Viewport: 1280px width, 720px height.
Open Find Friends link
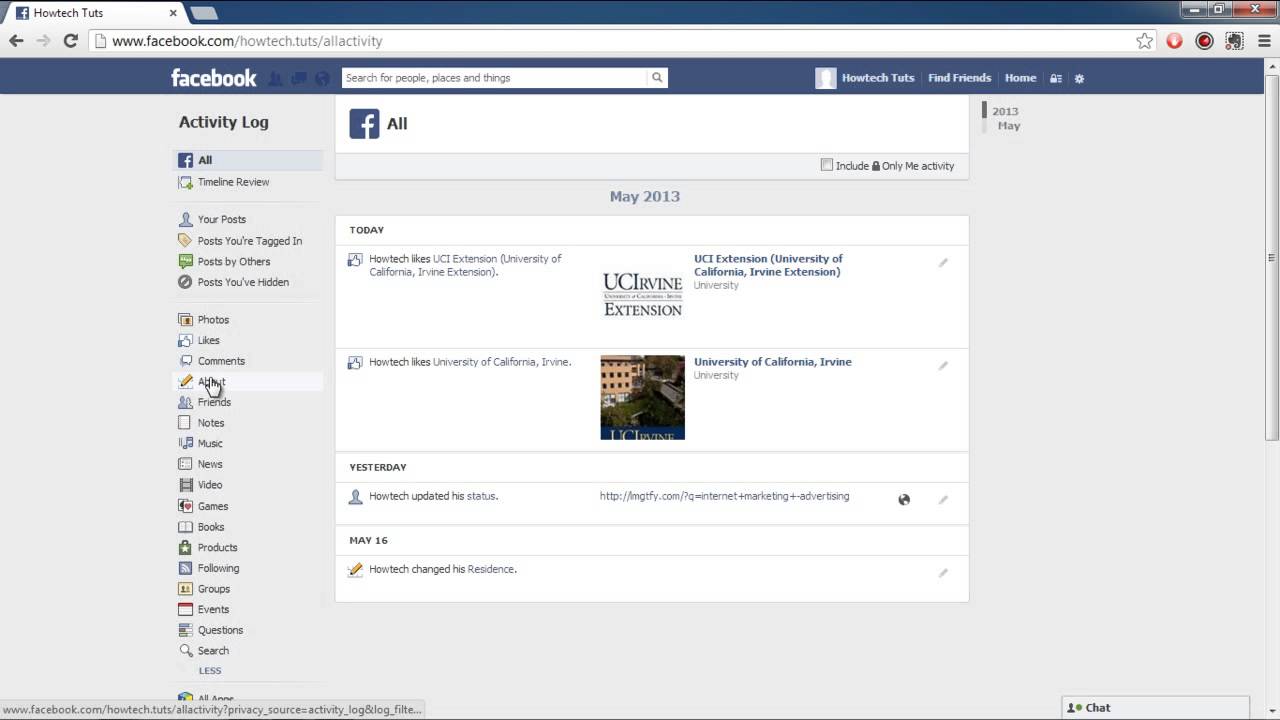[x=959, y=78]
